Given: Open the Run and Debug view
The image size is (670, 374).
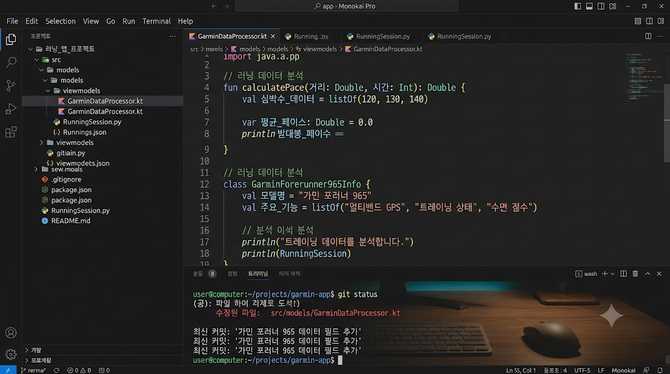Looking at the screenshot, I should point(11,109).
